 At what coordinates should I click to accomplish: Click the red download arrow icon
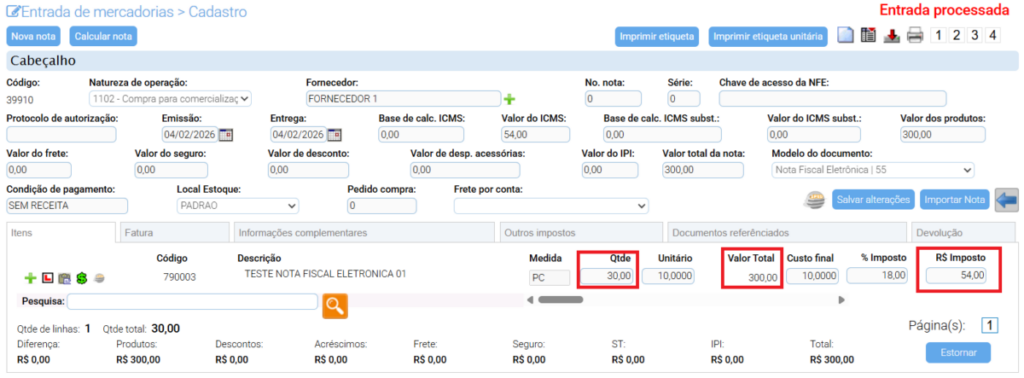pos(891,36)
